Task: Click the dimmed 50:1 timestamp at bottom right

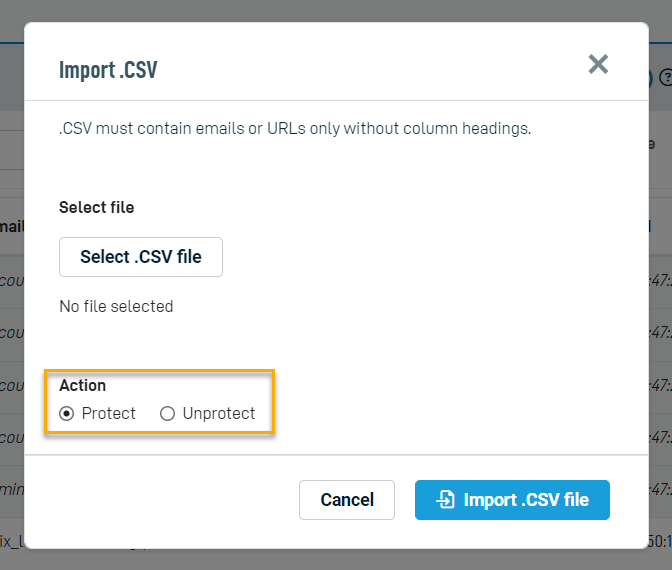Action: tap(660, 541)
